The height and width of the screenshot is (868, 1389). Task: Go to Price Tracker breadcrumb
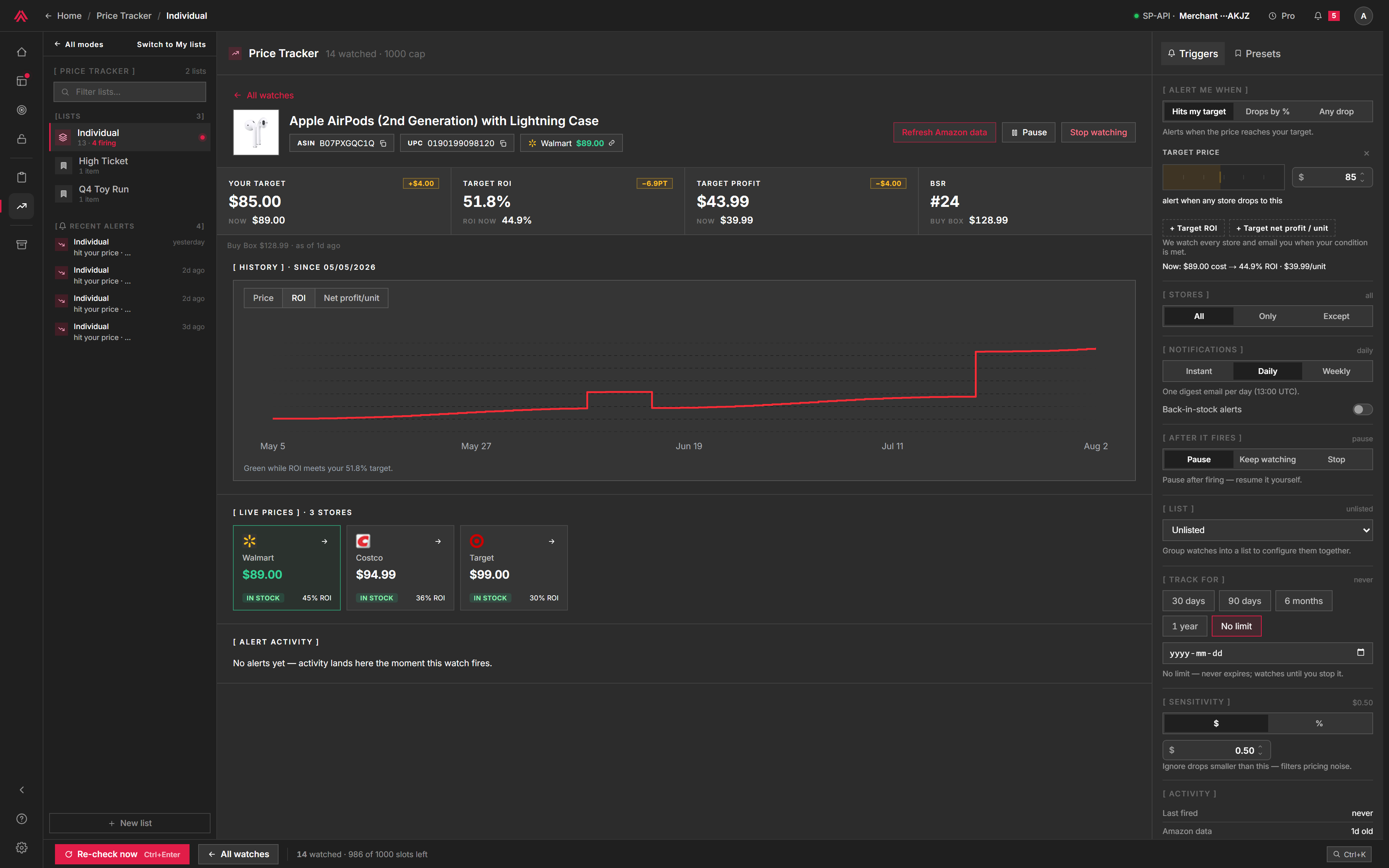[124, 16]
